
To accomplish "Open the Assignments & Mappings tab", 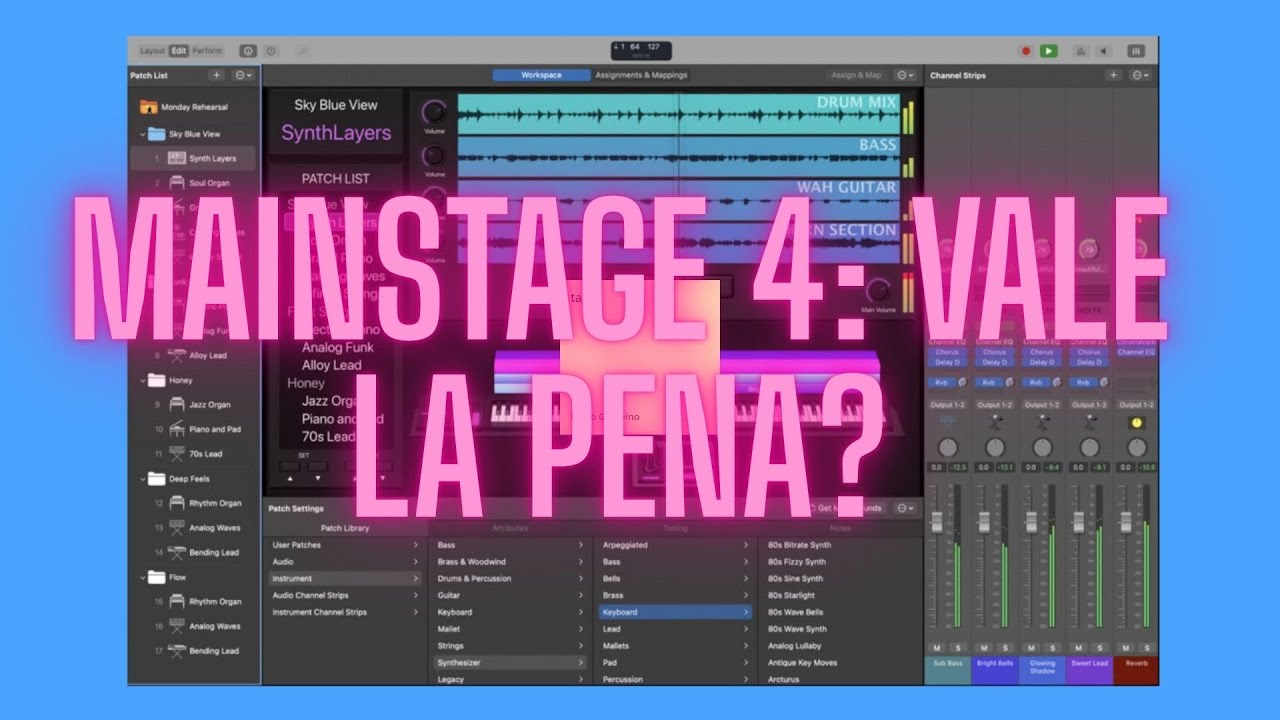I will 641,75.
